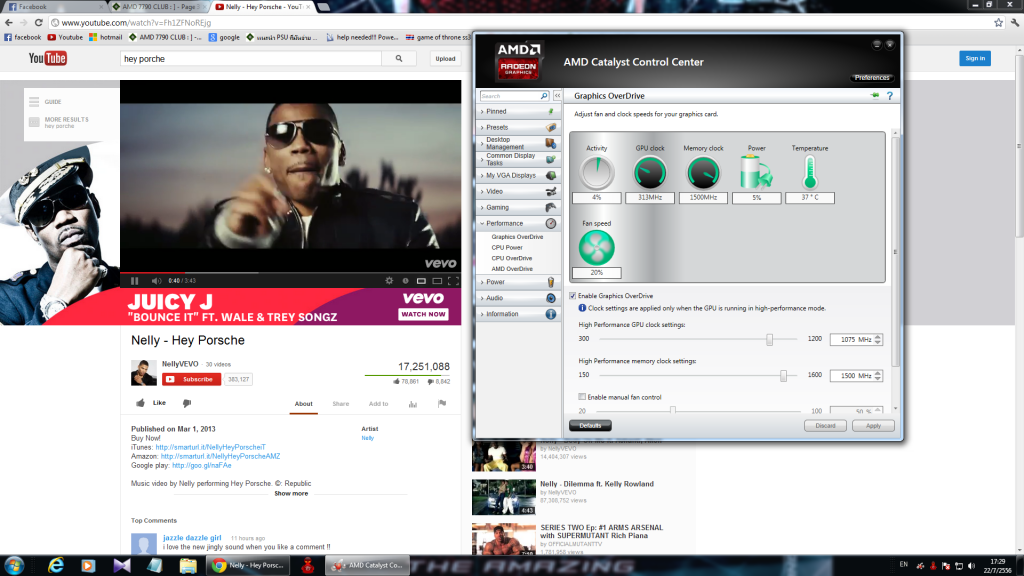The height and width of the screenshot is (576, 1024).
Task: Open the Share tab under the video
Action: pyautogui.click(x=340, y=404)
